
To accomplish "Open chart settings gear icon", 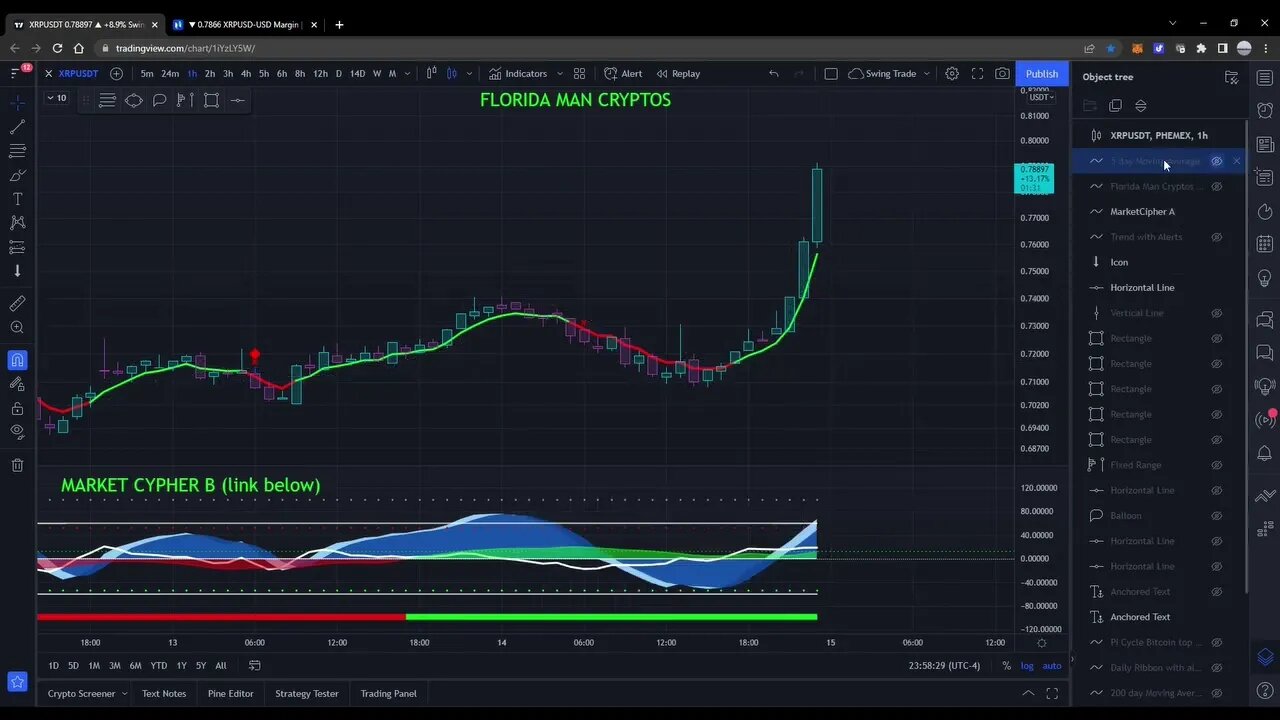I will coord(952,73).
